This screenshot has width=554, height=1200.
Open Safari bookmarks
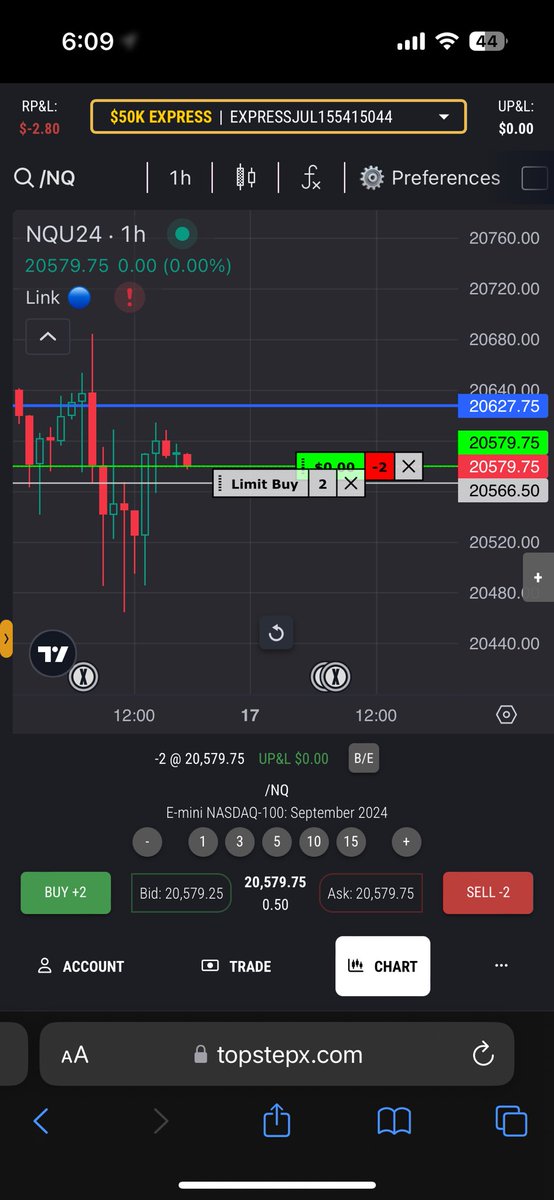point(394,1121)
